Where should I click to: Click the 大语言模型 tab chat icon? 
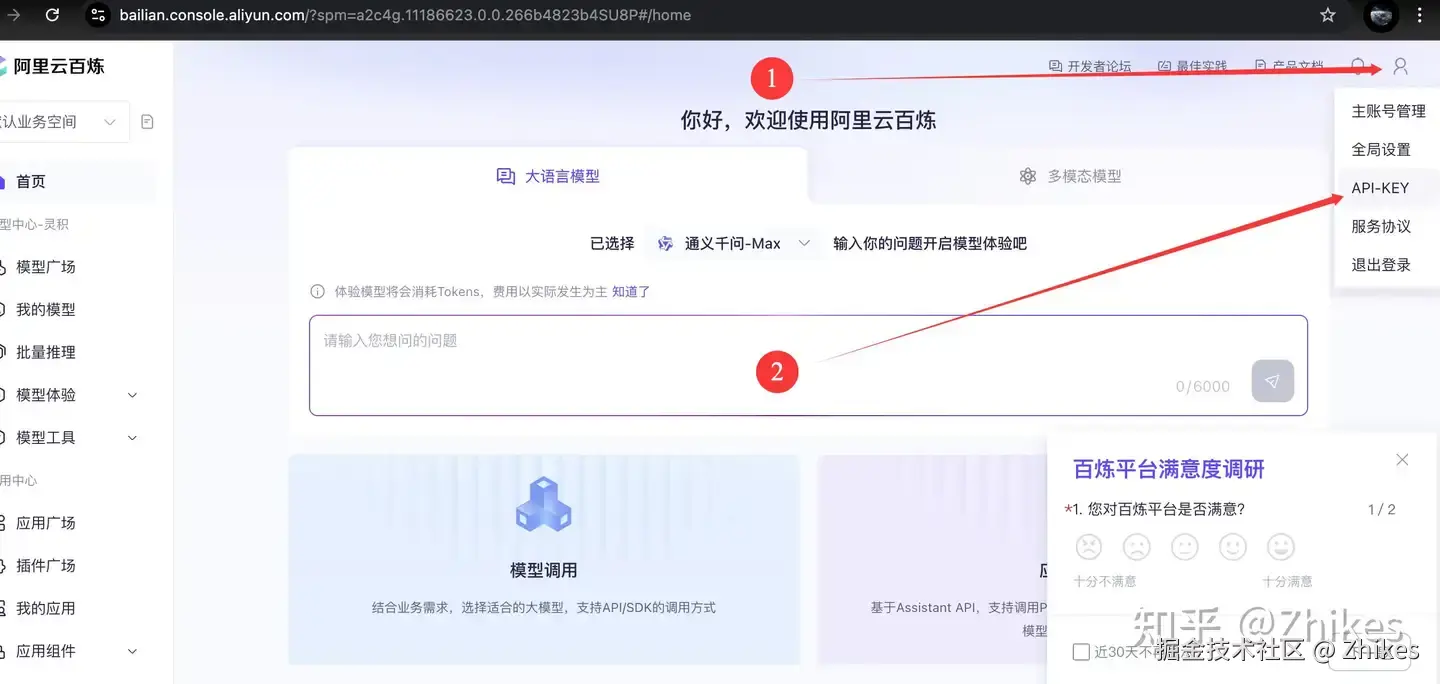coord(506,176)
